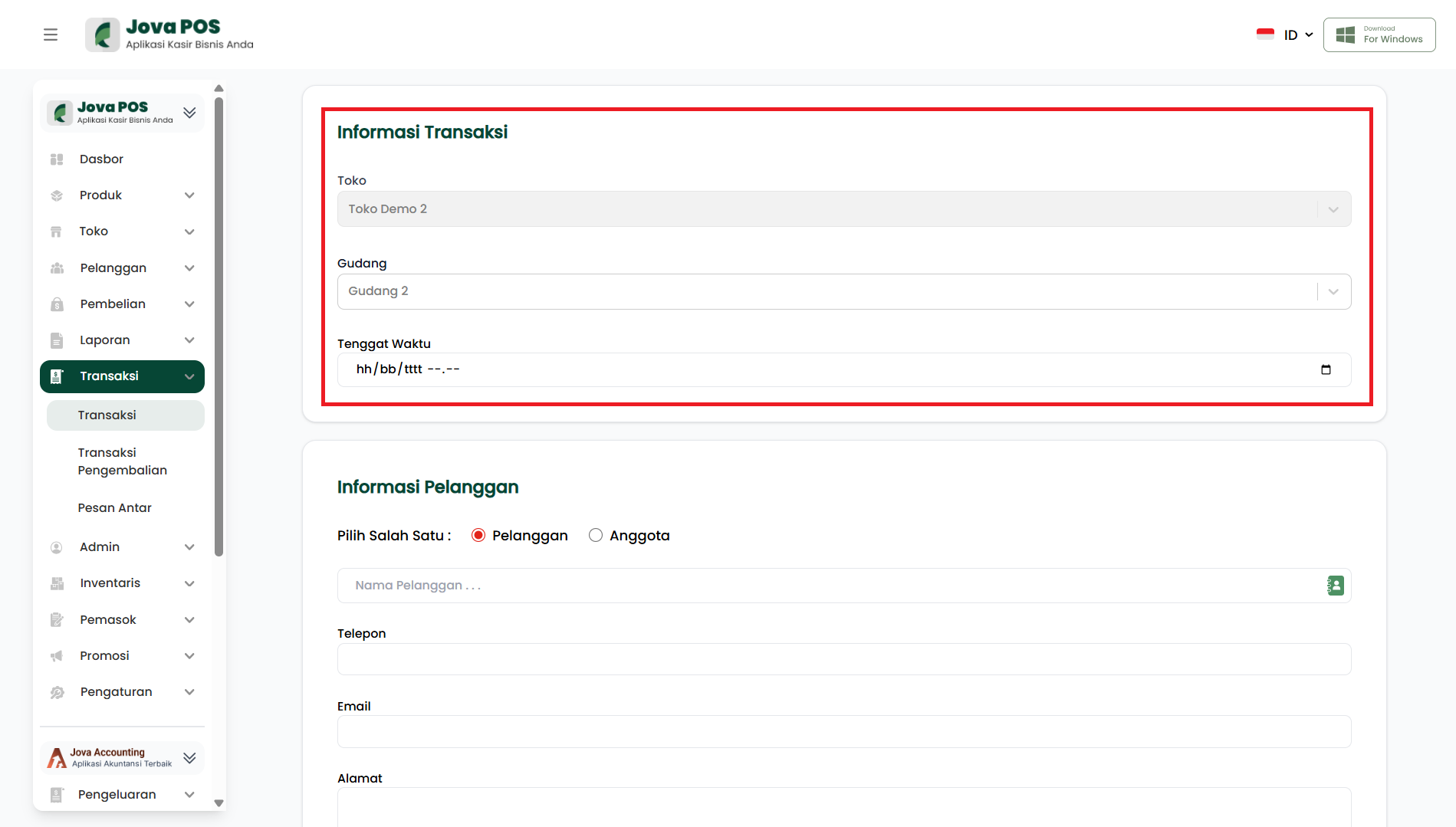Open the ID language dropdown
The width and height of the screenshot is (1456, 827).
(1298, 34)
